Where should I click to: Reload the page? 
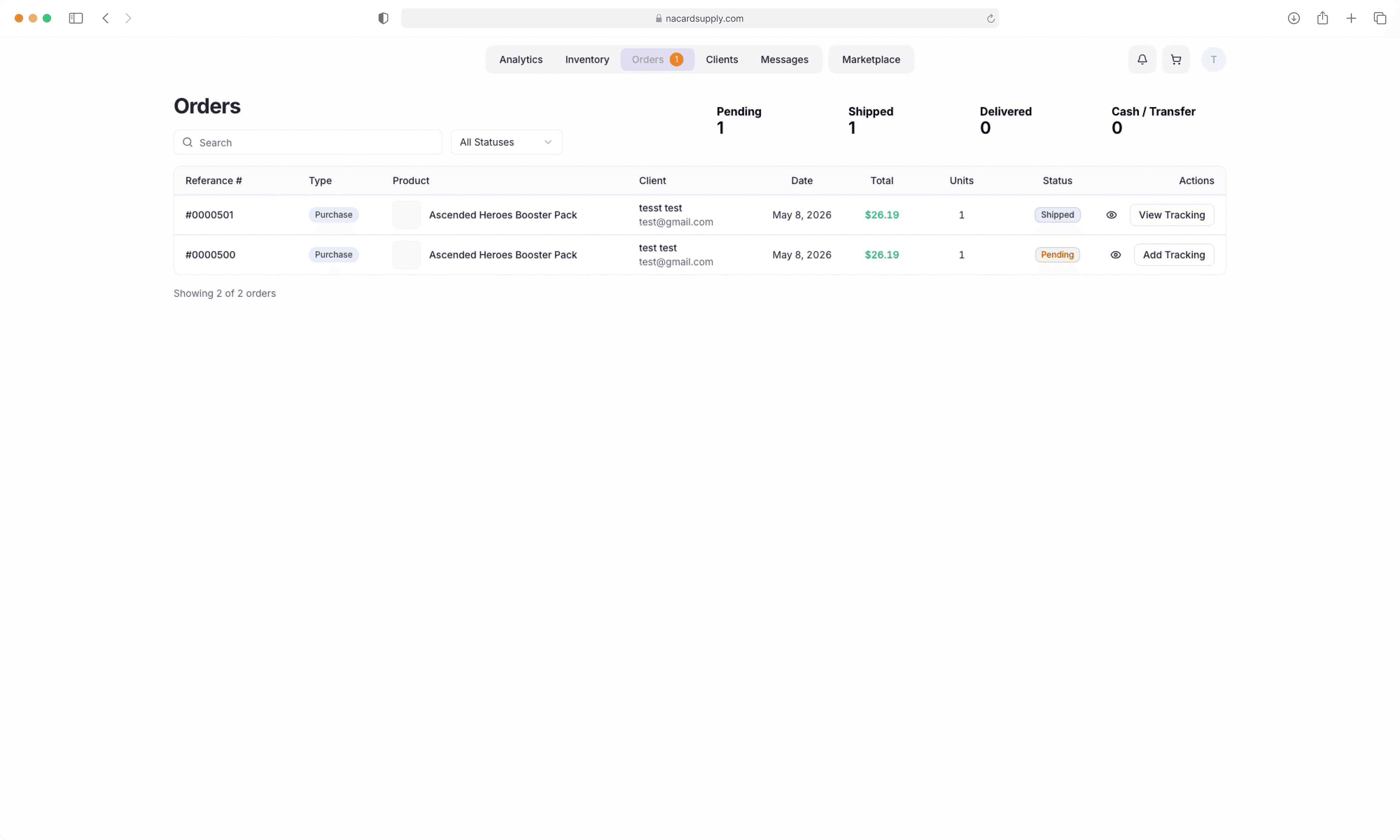tap(990, 19)
